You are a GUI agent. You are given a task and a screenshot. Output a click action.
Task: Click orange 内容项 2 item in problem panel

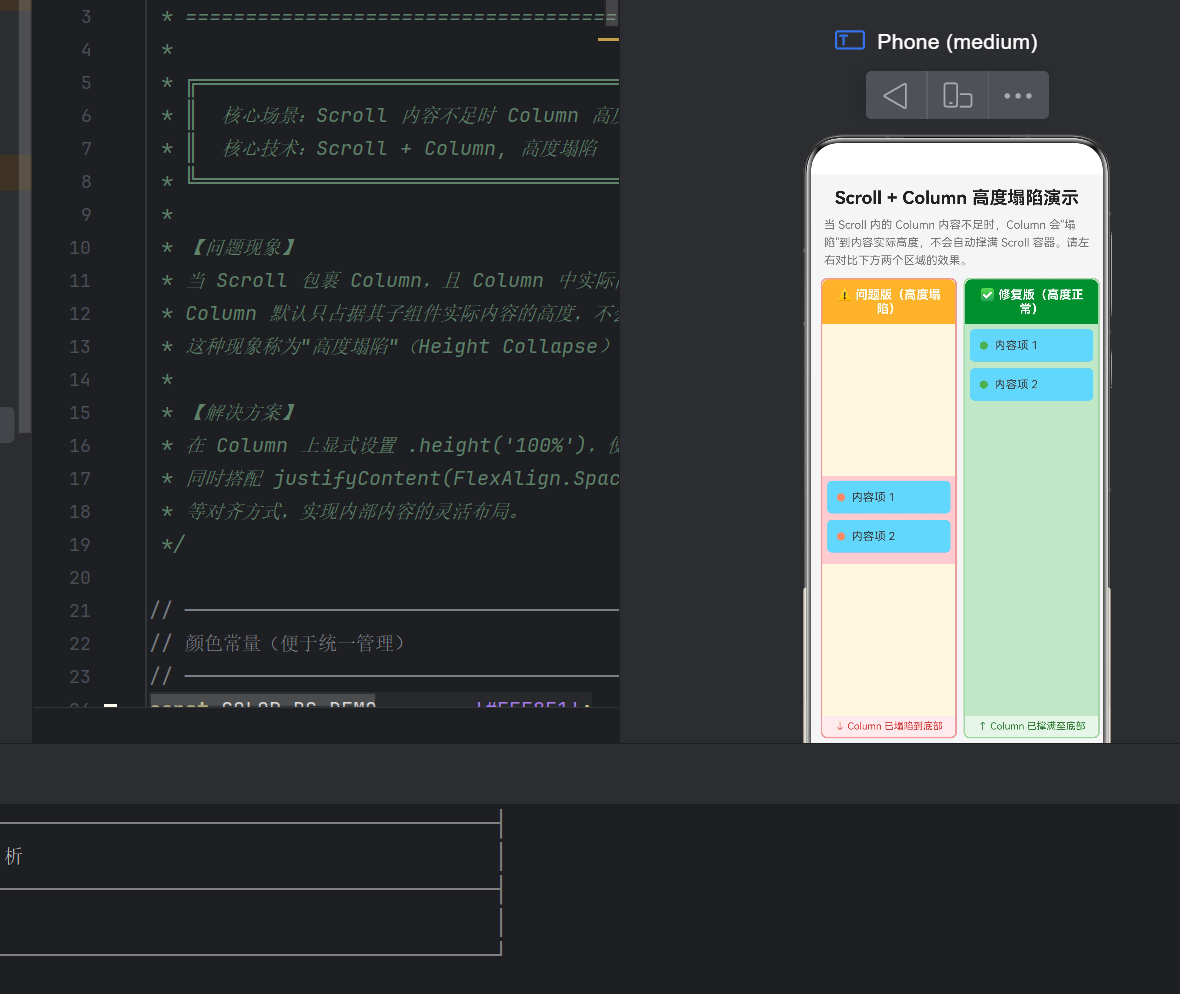pos(889,537)
